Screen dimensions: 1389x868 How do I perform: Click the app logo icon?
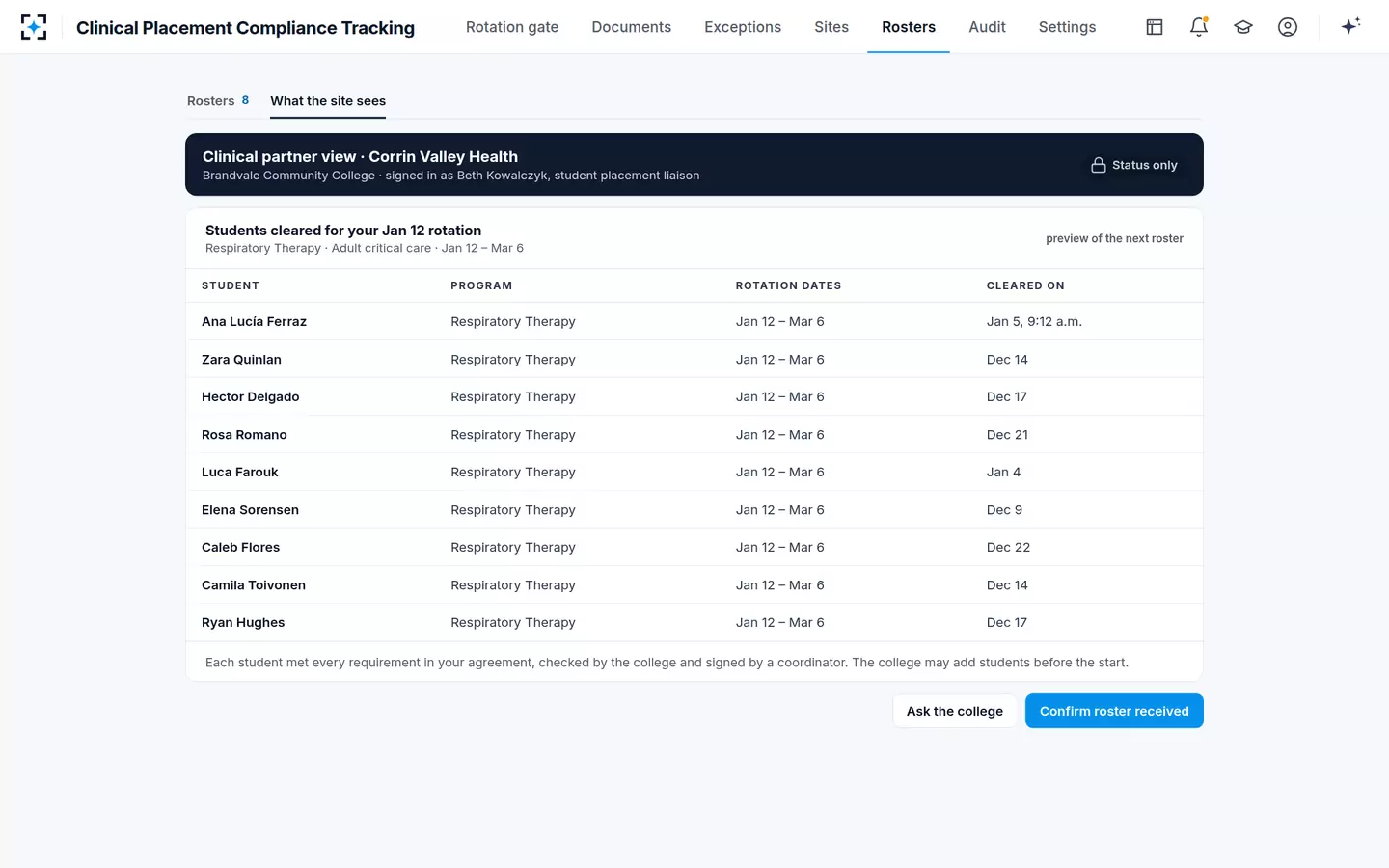click(34, 27)
